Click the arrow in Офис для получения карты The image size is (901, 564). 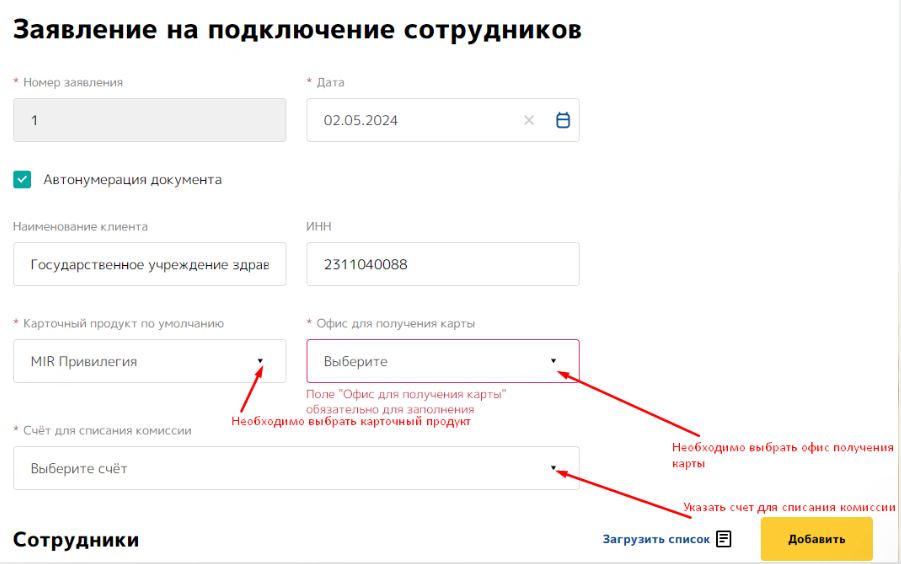553,361
